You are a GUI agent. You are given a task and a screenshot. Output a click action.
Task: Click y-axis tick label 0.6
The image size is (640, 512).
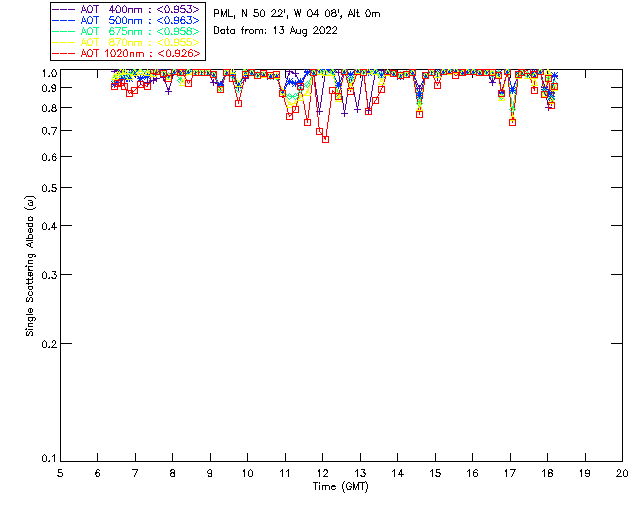pos(49,157)
